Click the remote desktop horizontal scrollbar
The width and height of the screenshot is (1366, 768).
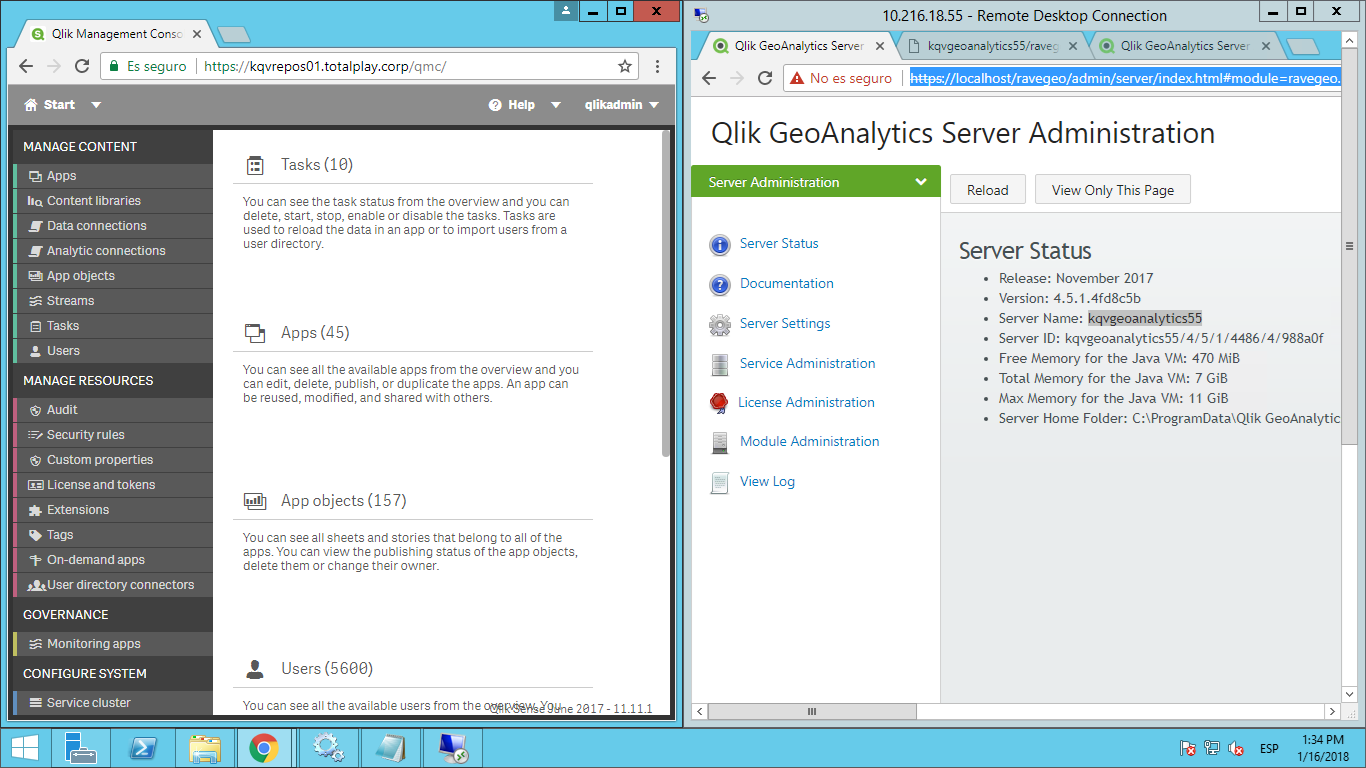(x=812, y=712)
